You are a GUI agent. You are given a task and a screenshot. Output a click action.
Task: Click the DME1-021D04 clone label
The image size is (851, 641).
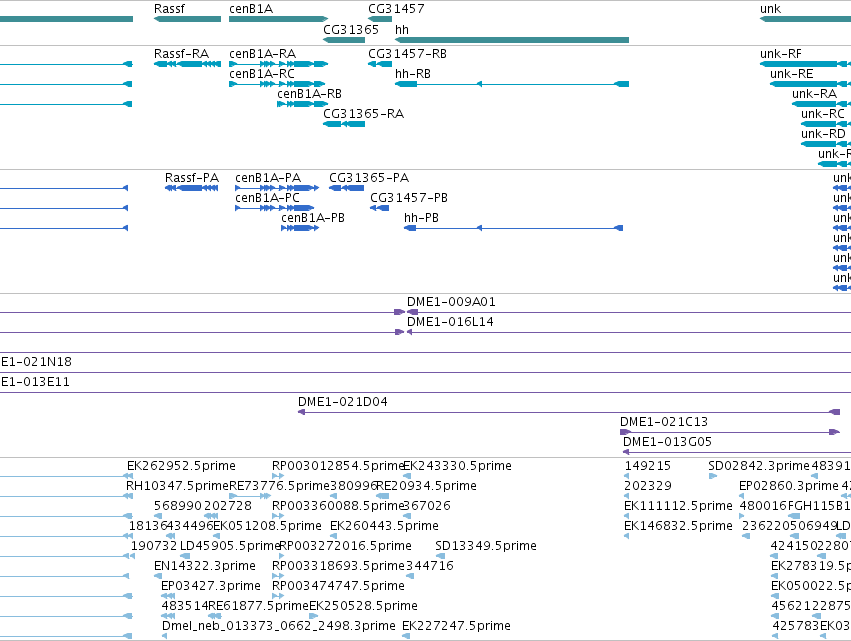pos(342,402)
